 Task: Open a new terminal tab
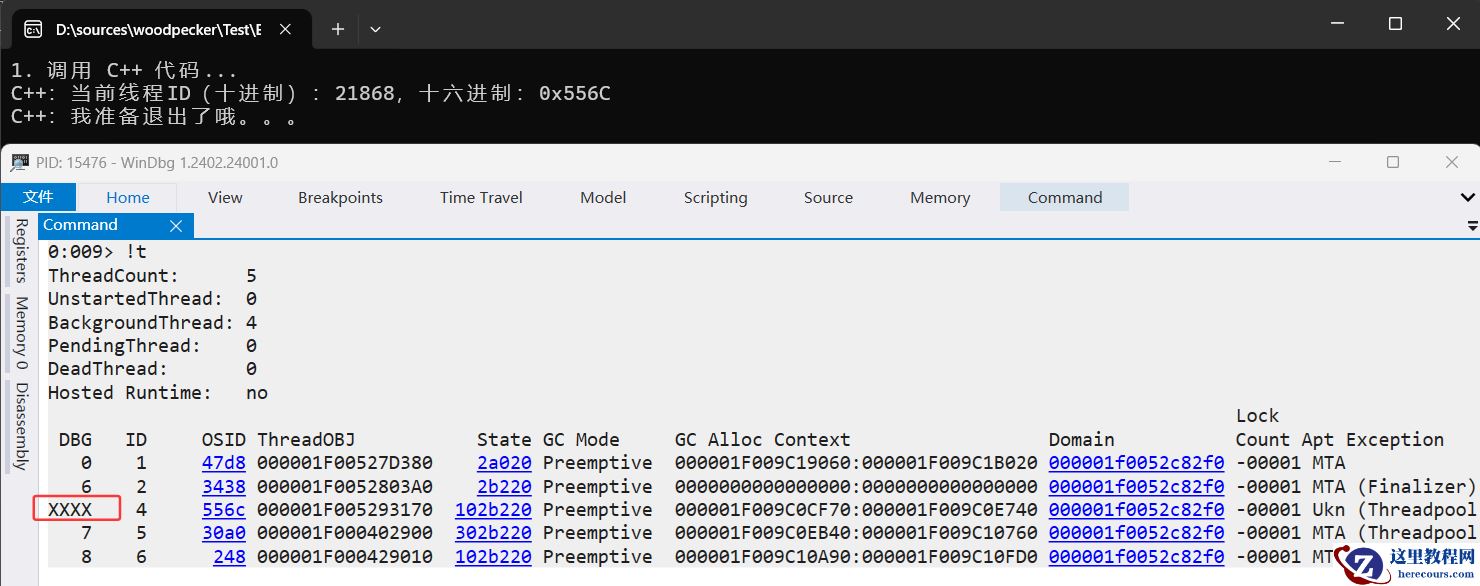pos(338,29)
